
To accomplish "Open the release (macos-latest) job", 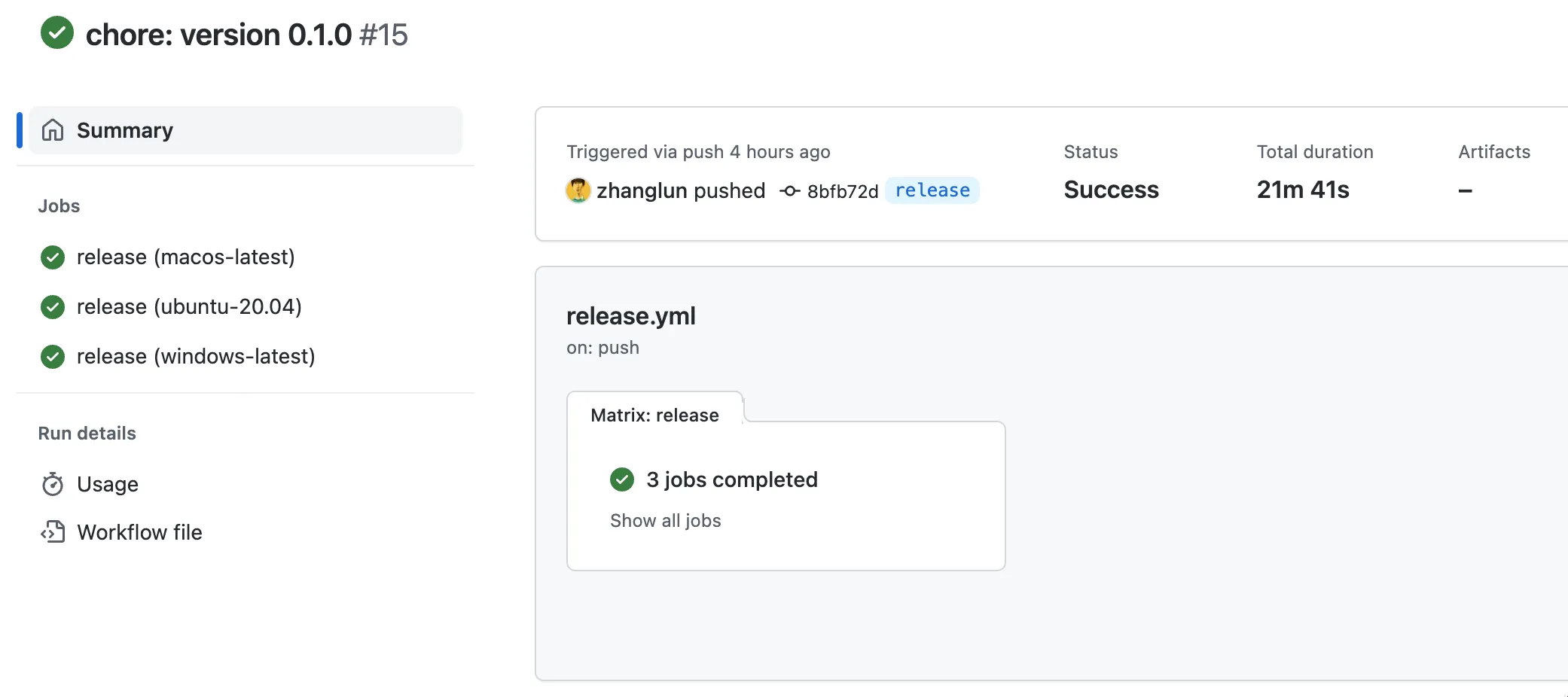I will (x=185, y=257).
